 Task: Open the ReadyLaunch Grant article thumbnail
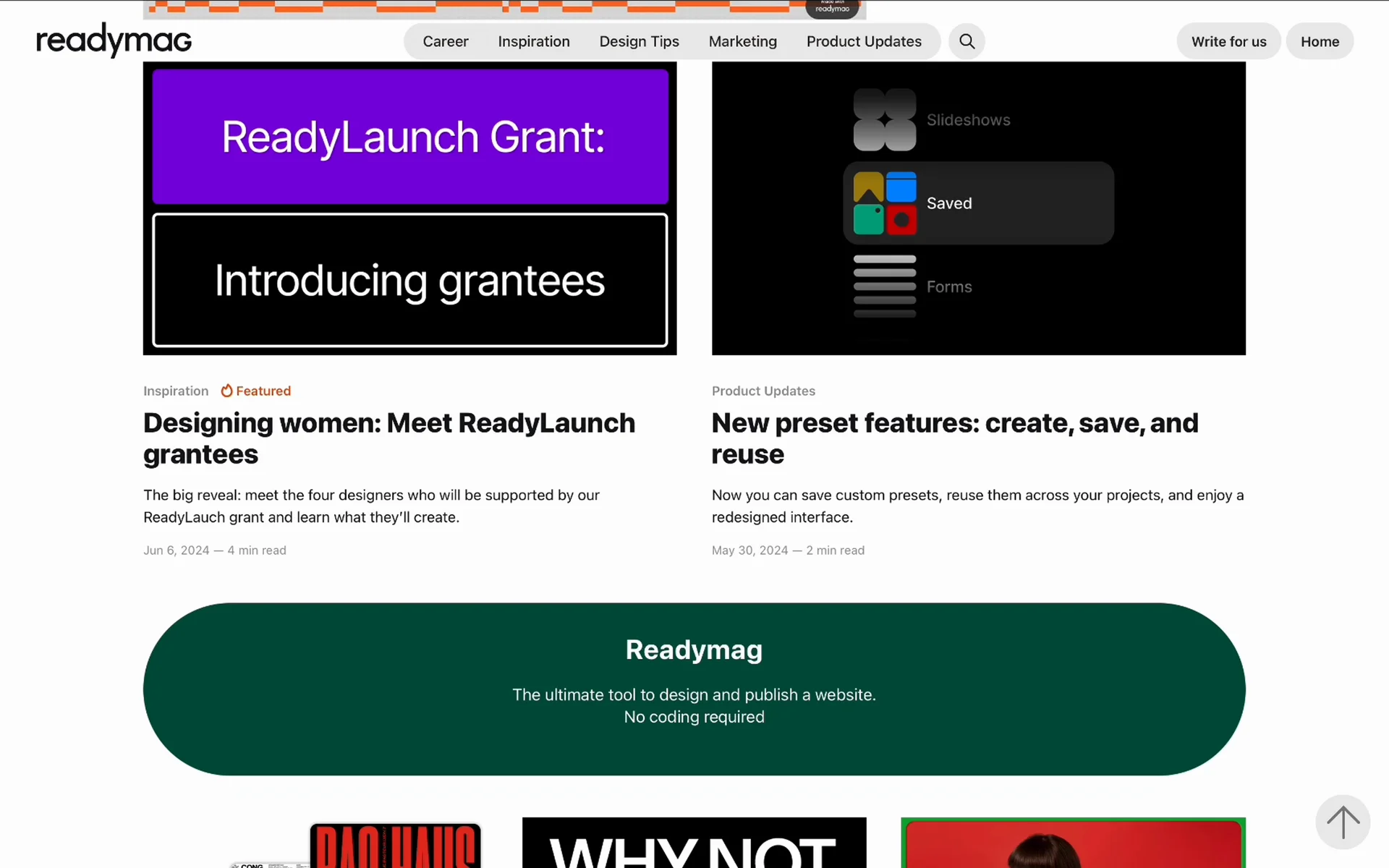click(409, 208)
